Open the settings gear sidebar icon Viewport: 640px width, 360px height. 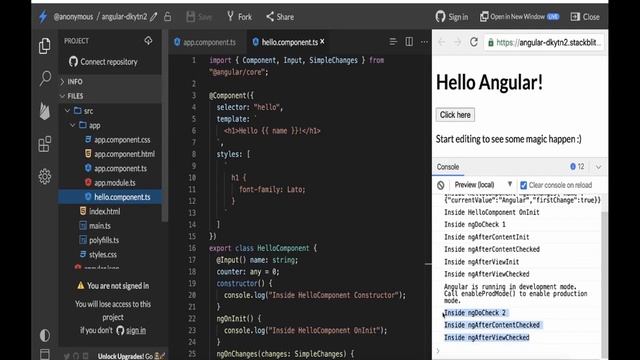[45, 176]
